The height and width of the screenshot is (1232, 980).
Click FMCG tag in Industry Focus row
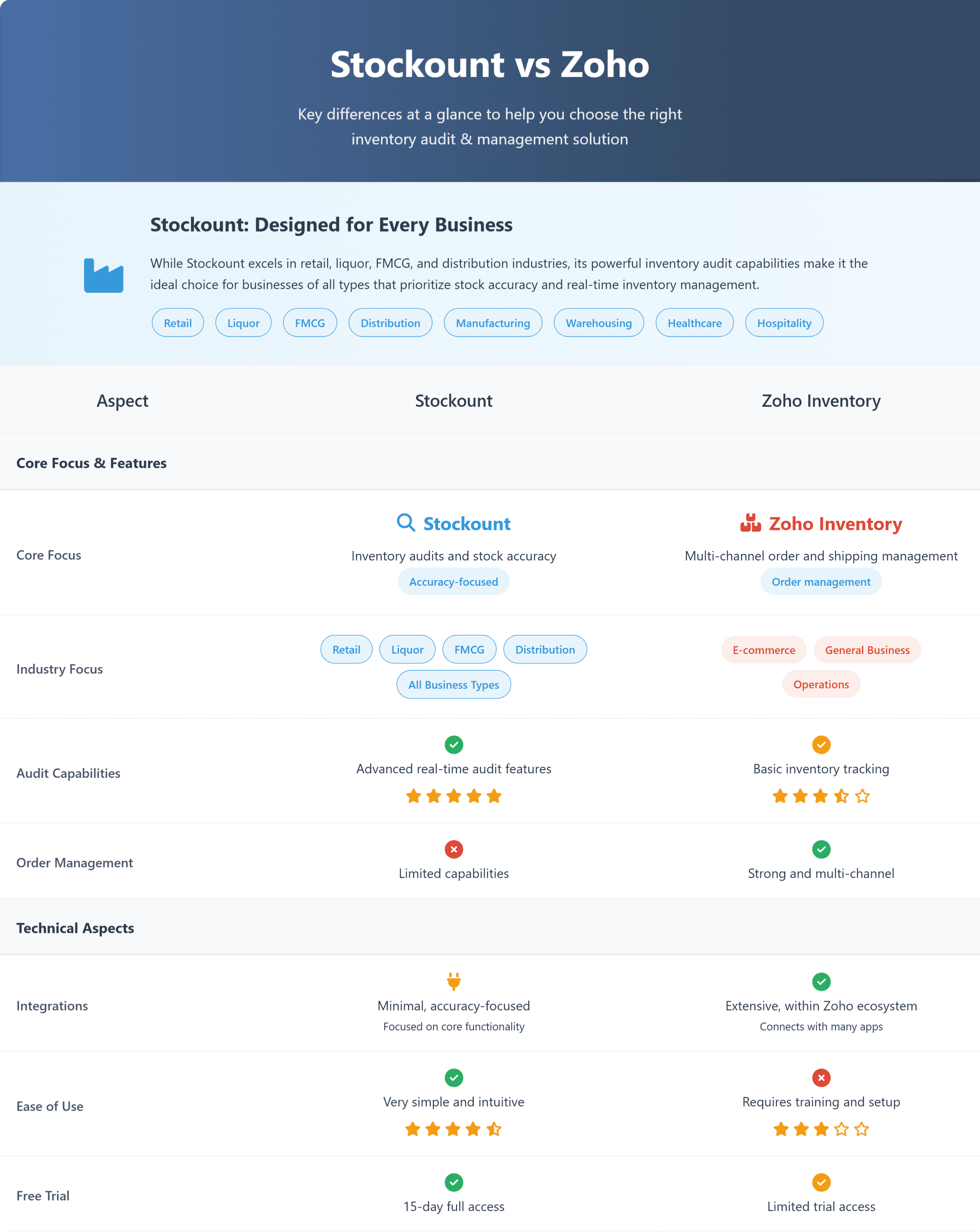(470, 649)
